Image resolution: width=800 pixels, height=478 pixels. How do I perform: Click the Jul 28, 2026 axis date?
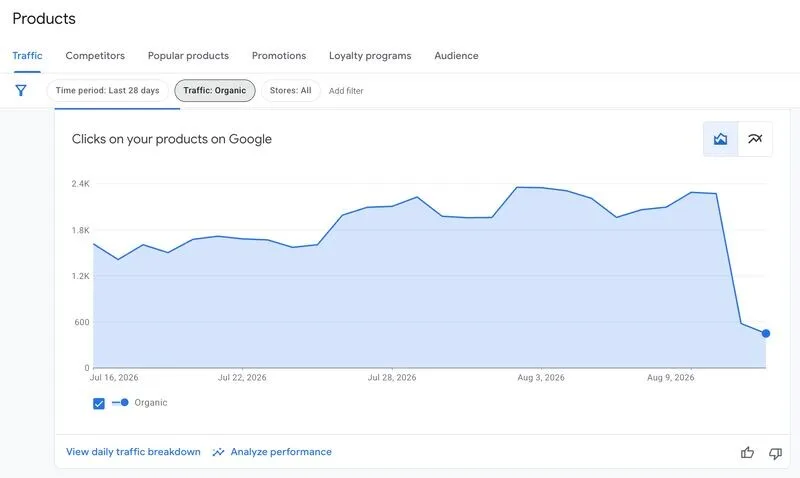pos(392,378)
